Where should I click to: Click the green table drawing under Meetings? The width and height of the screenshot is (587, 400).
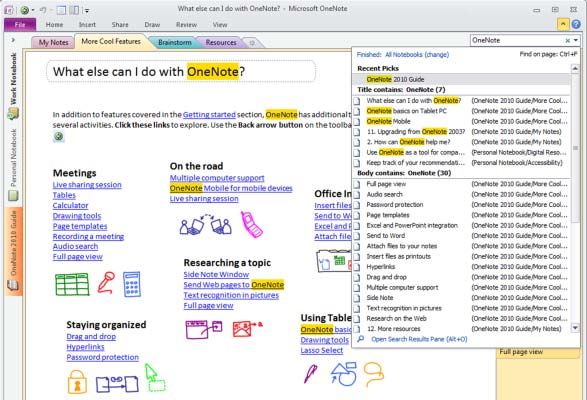pos(72,284)
